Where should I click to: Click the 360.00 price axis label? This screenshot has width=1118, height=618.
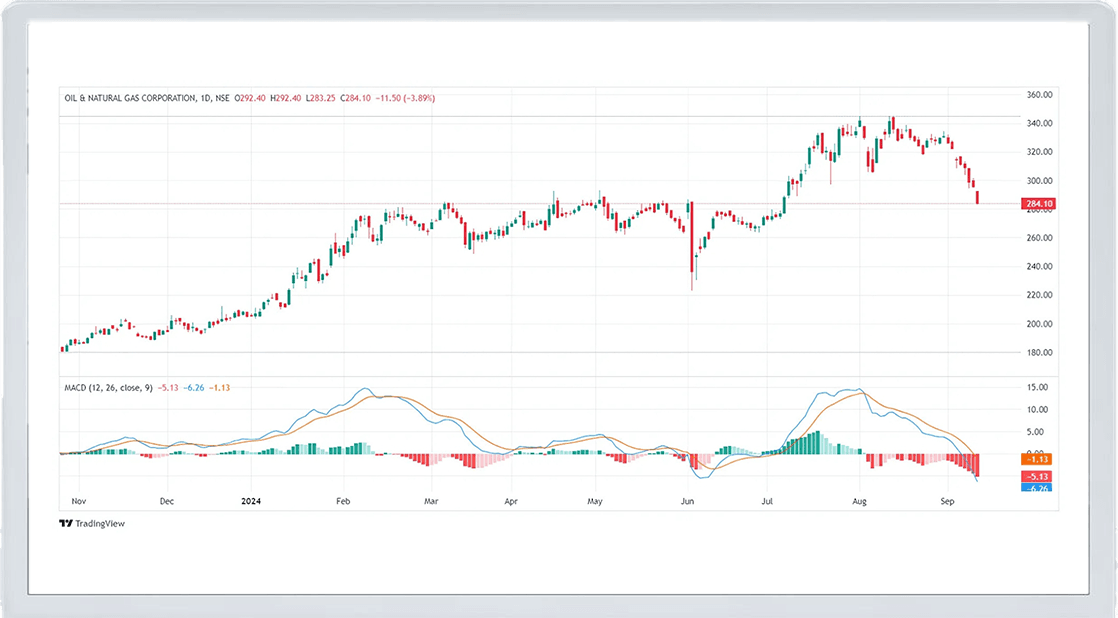pos(1040,95)
